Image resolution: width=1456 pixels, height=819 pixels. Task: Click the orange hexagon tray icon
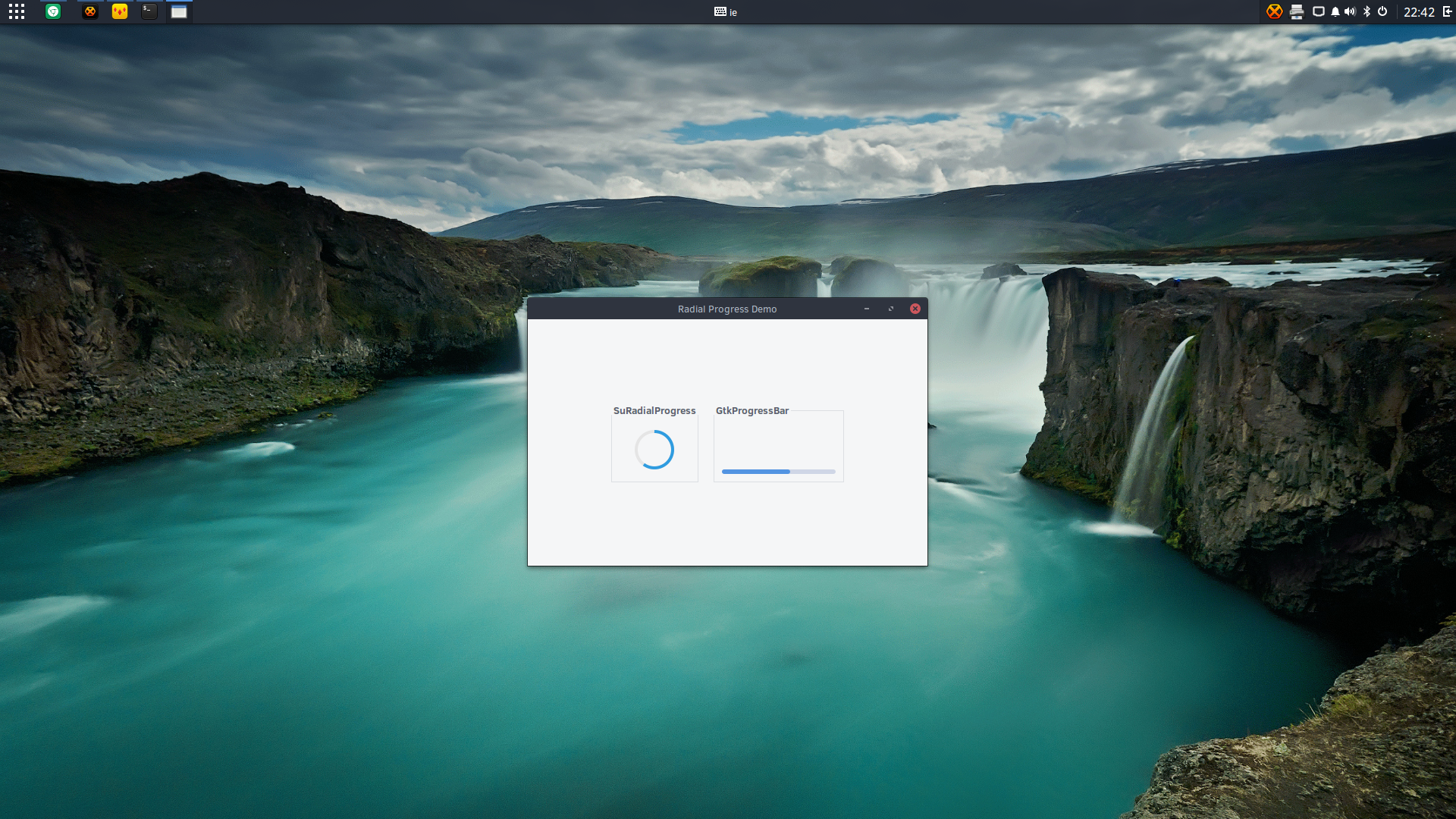pos(1275,11)
